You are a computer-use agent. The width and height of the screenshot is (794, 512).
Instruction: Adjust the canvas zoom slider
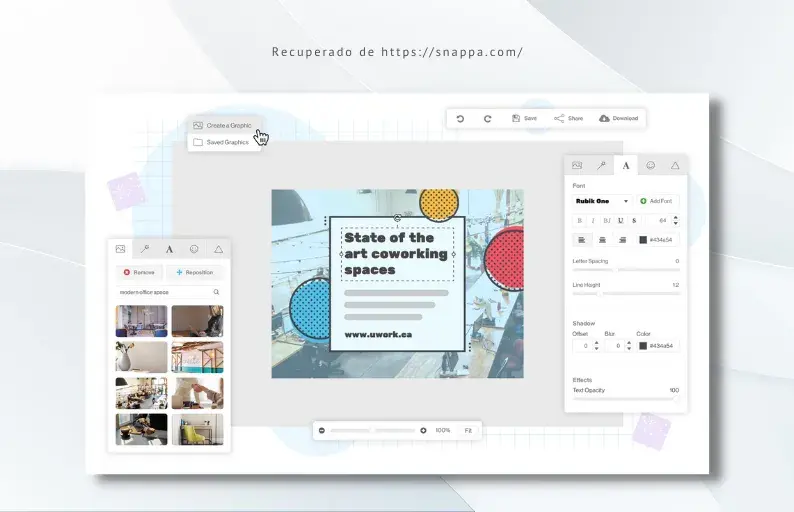[x=372, y=430]
